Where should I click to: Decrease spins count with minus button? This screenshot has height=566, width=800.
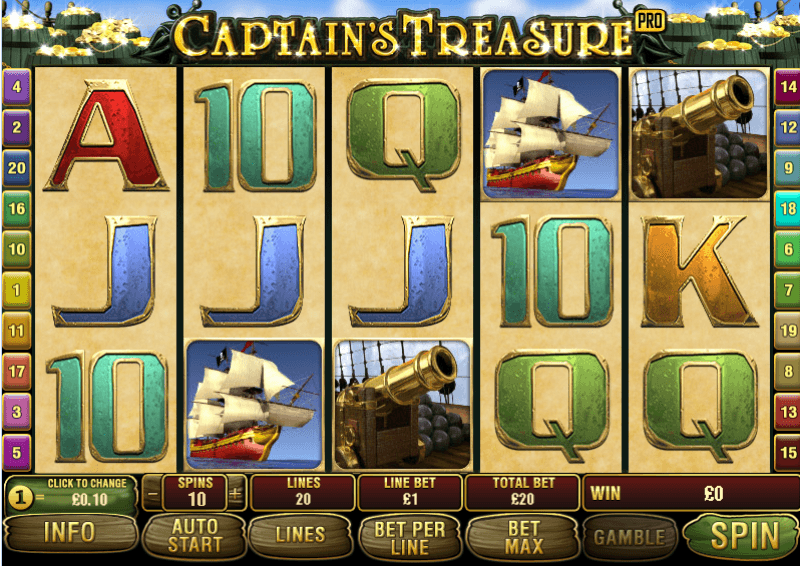coord(152,494)
